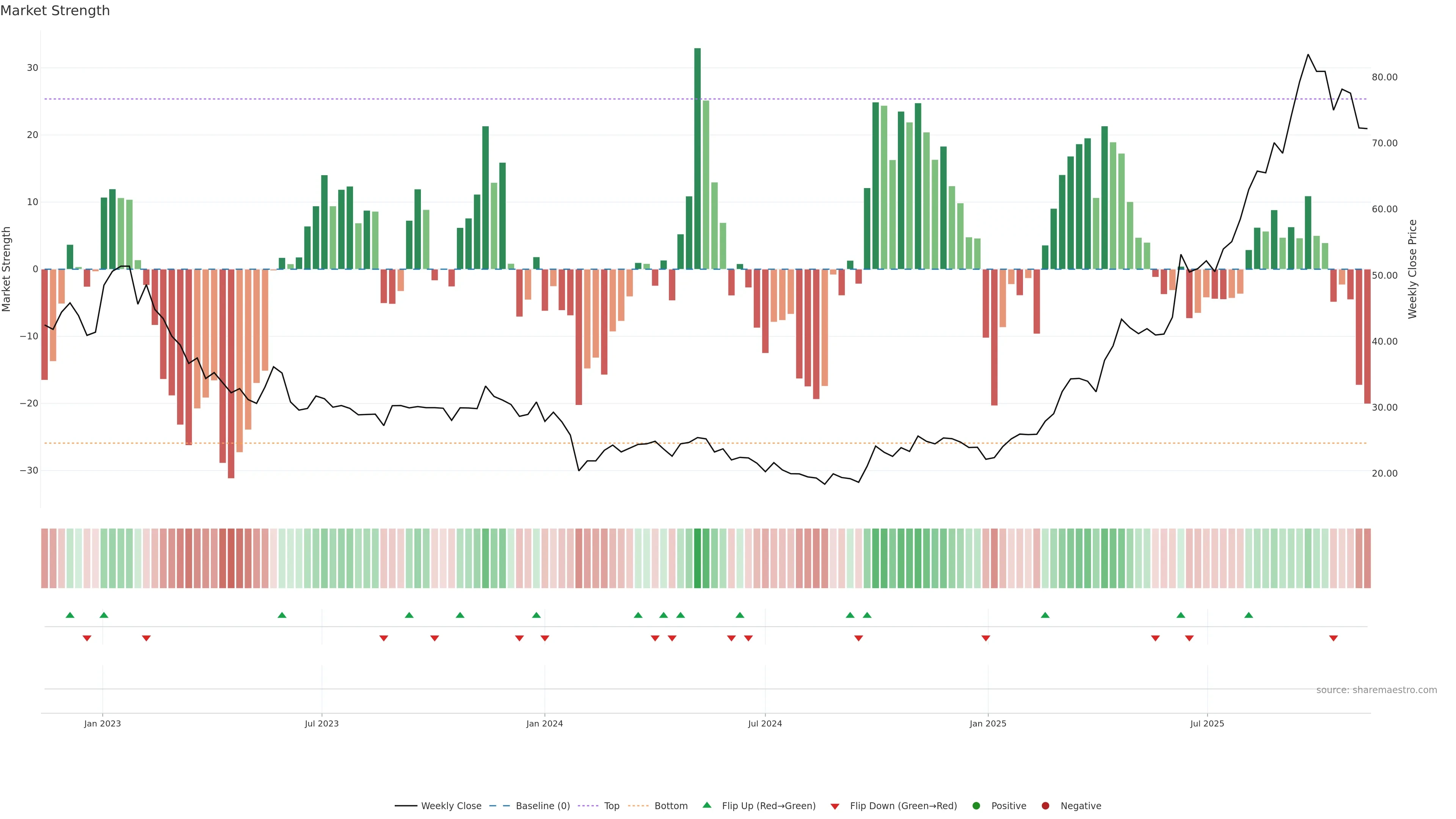Click the green Flip Up legend triangle
The image size is (1456, 819).
[x=706, y=805]
